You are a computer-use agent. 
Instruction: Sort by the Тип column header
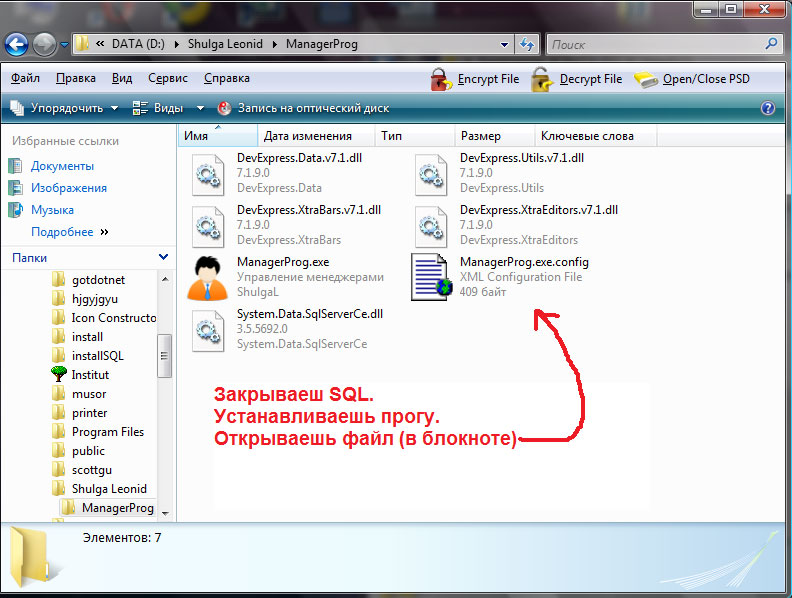click(x=415, y=136)
